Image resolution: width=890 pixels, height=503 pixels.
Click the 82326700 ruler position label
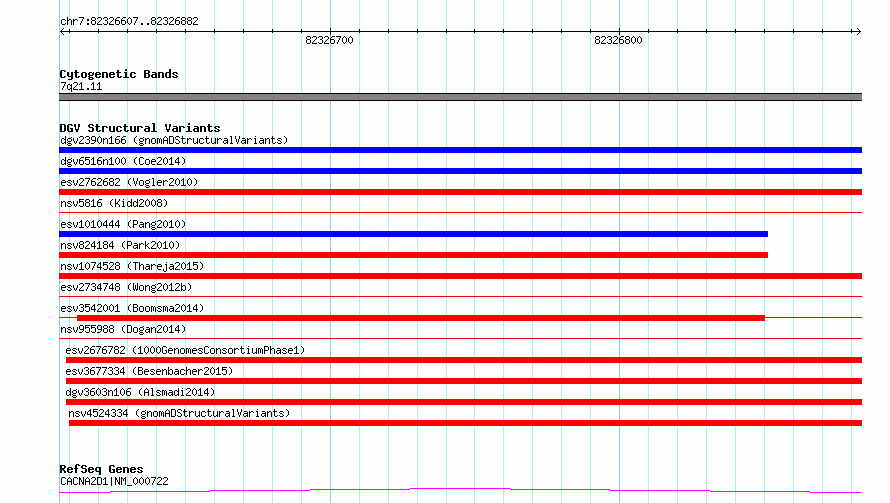(x=329, y=40)
